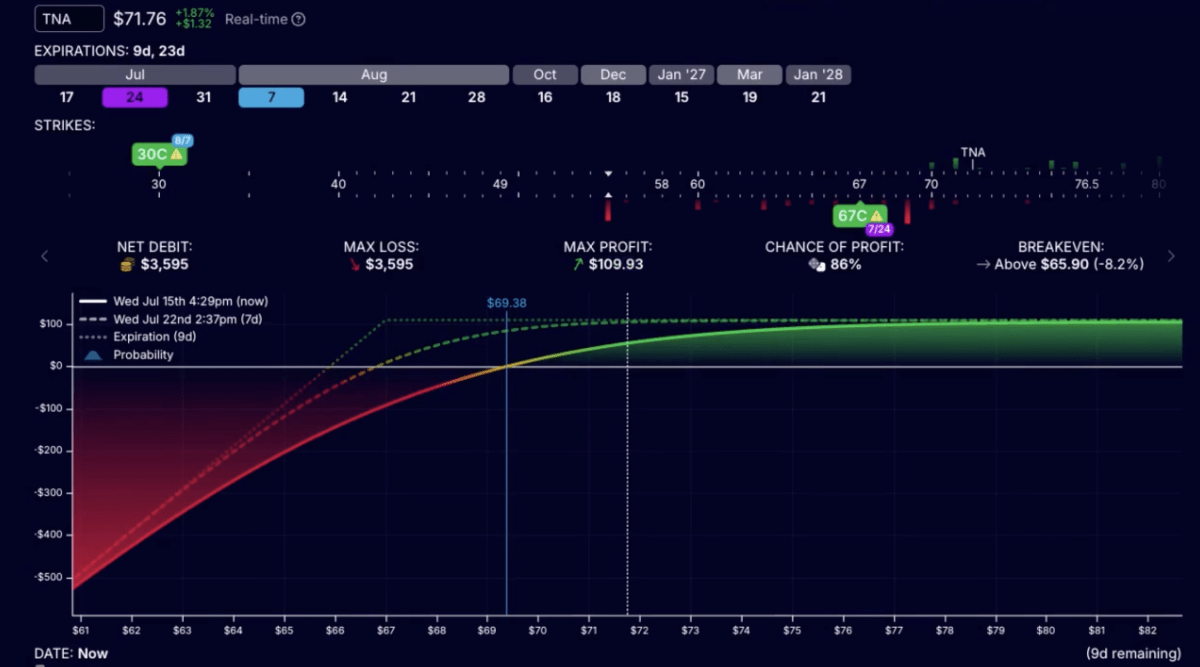
Task: Toggle the Wed Jul 22nd dashed line legend
Action: pyautogui.click(x=166, y=319)
